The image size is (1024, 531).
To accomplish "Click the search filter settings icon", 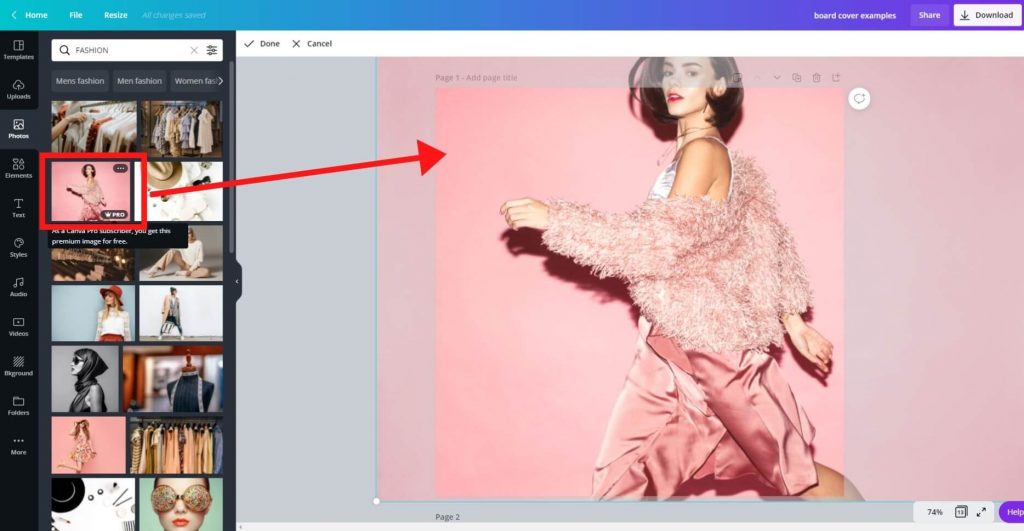I will [x=212, y=50].
